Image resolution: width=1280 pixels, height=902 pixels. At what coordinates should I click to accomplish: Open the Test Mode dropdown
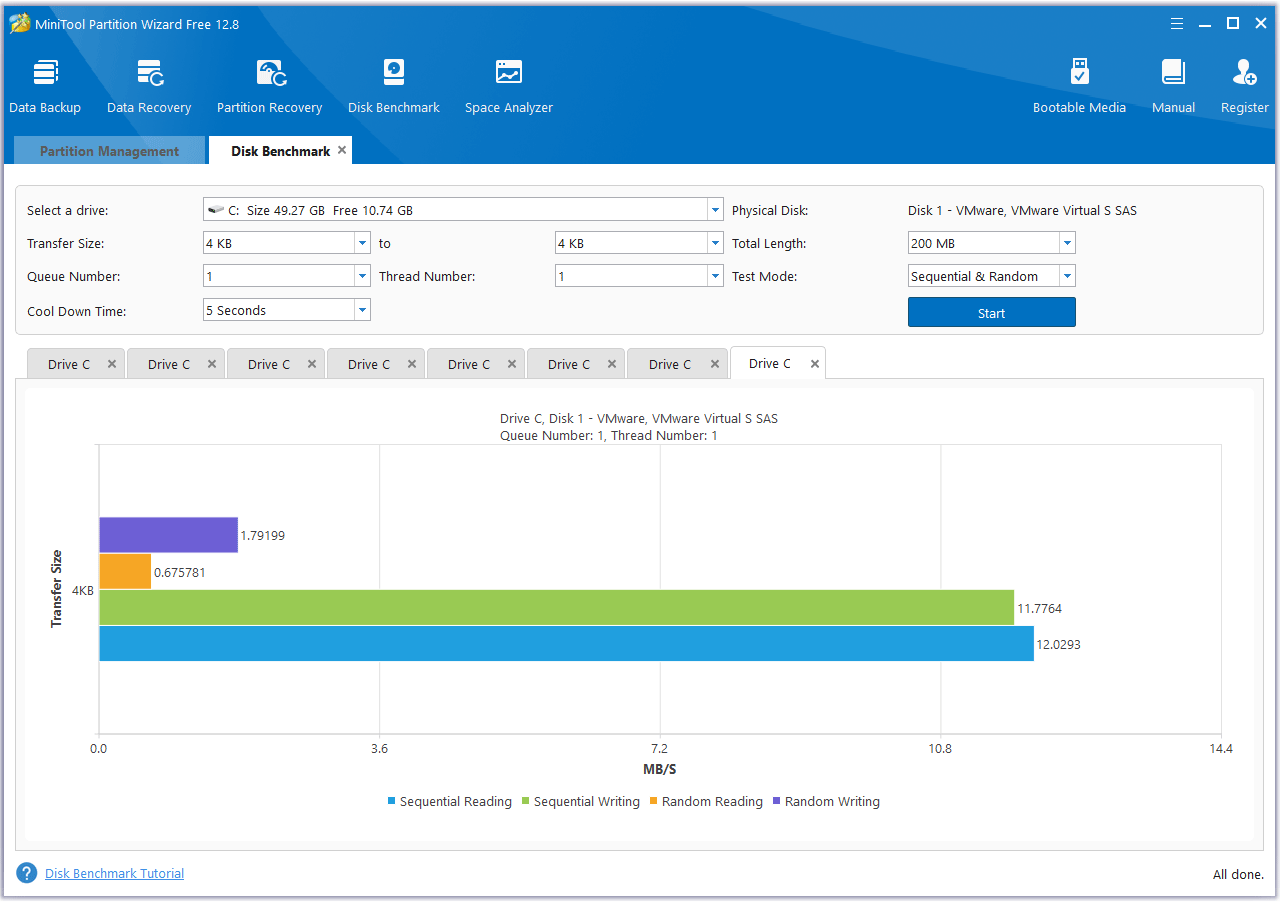click(1067, 277)
